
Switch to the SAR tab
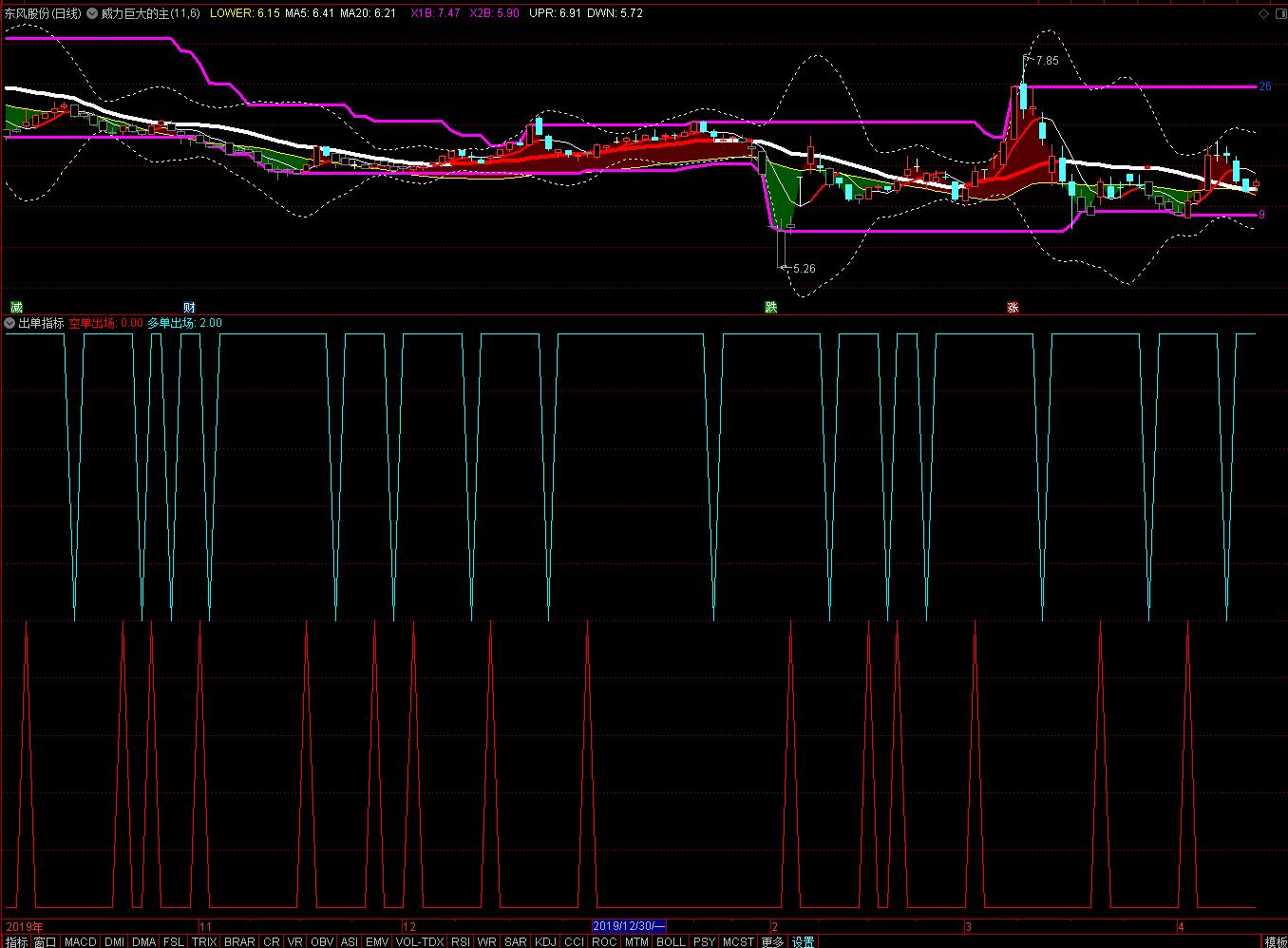516,941
